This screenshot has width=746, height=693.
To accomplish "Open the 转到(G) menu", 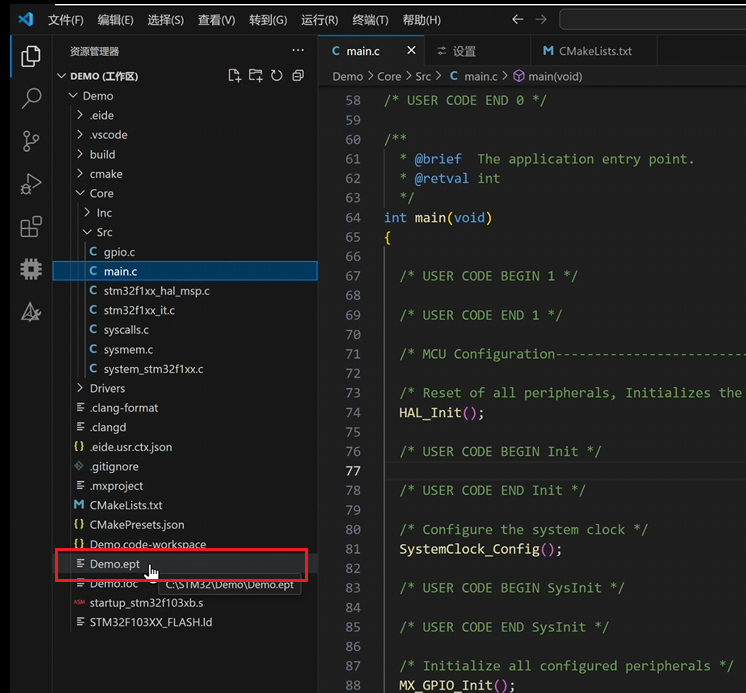I will 268,20.
